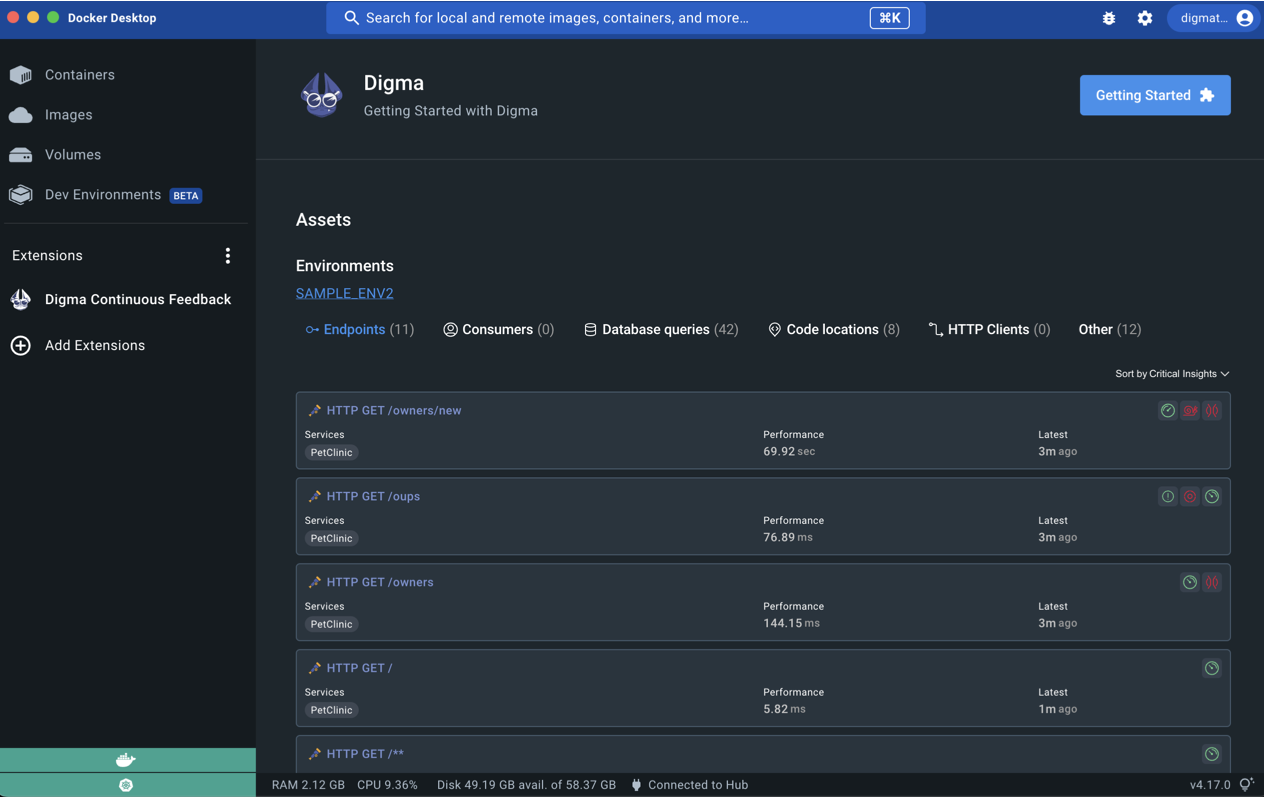
Task: Click the Getting Started button
Action: click(x=1154, y=96)
